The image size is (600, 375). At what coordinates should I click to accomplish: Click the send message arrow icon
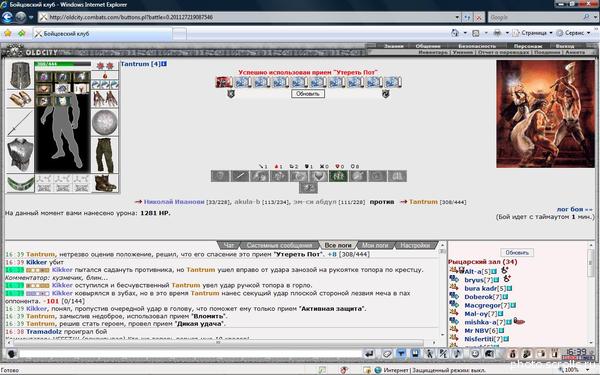click(x=370, y=354)
